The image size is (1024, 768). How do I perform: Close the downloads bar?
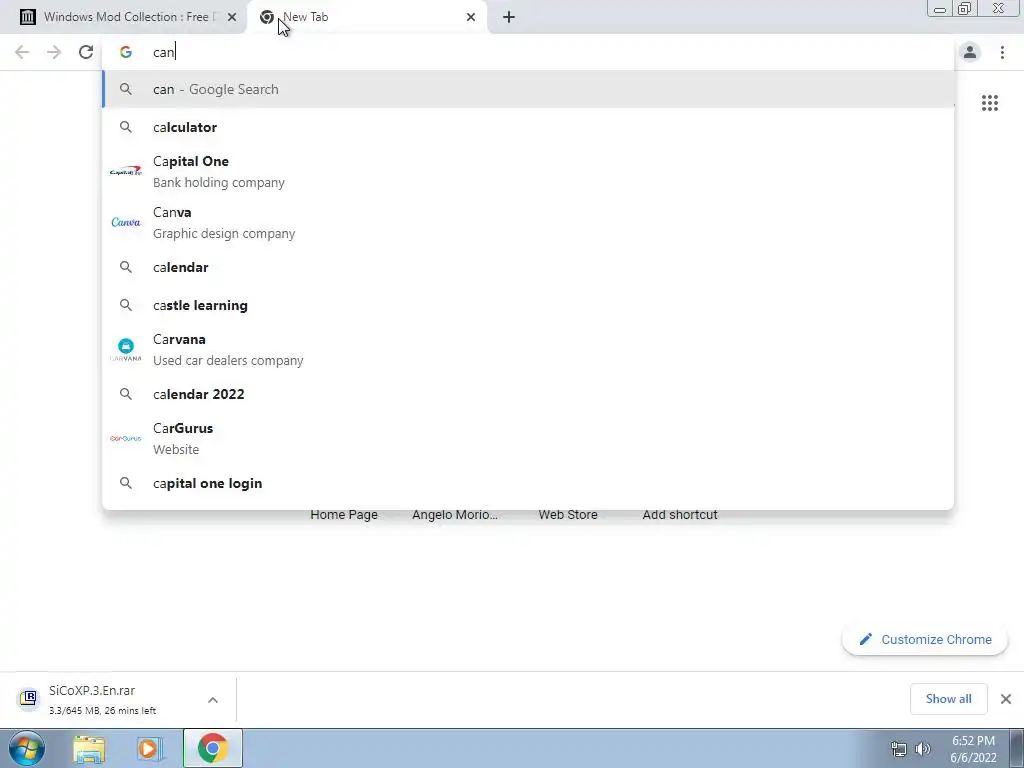point(1006,699)
